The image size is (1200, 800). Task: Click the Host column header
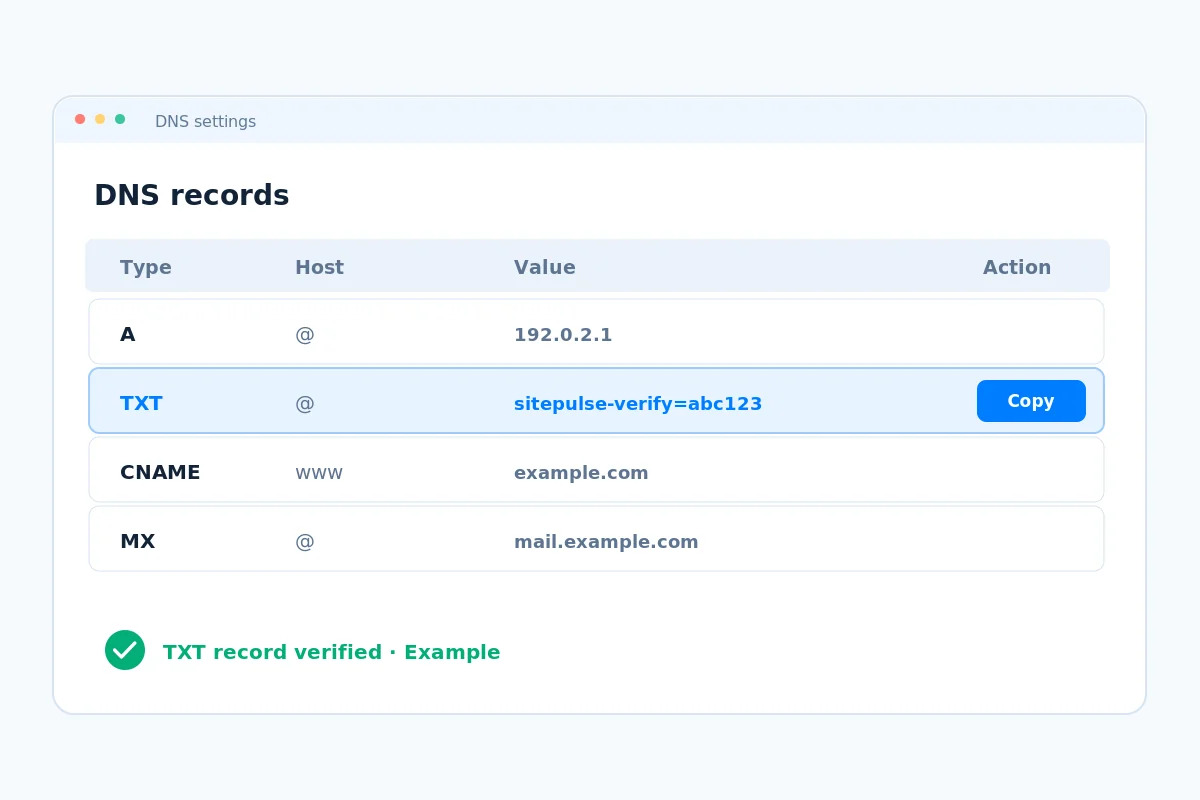tap(319, 268)
